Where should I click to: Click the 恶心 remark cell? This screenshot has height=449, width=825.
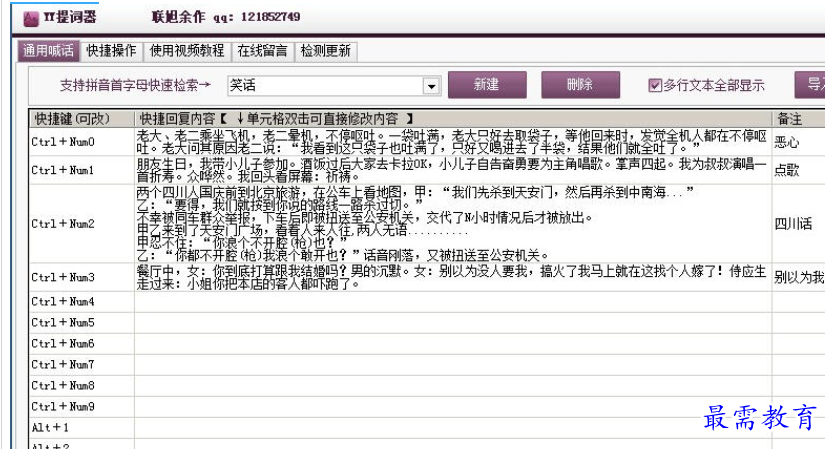coord(799,142)
